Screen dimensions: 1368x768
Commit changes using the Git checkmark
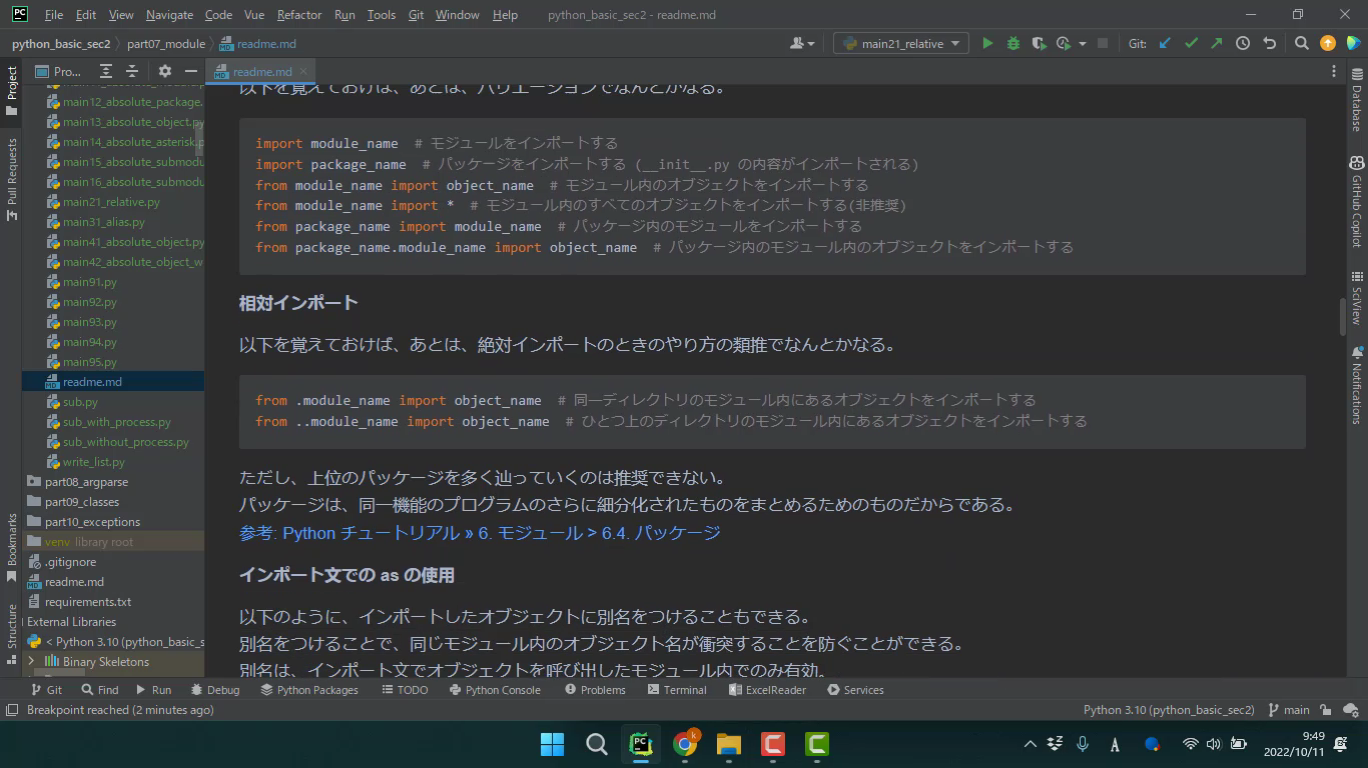[1191, 43]
